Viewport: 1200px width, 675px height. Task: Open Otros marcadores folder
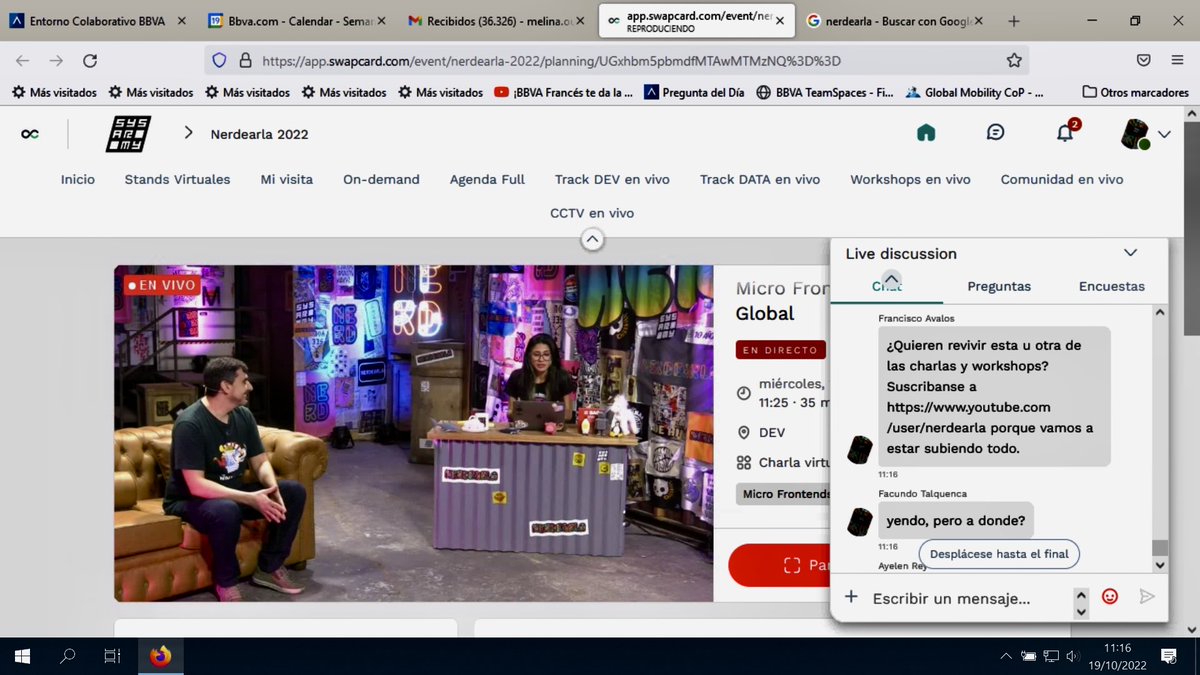pos(1136,92)
